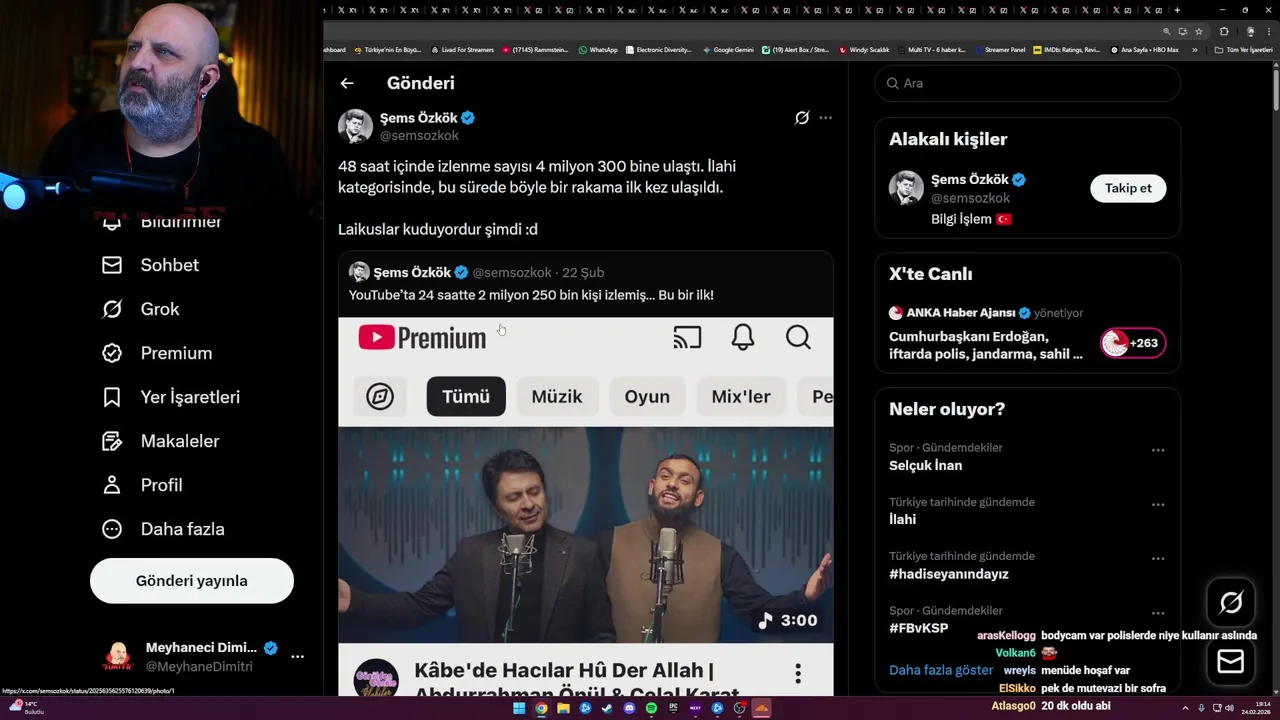Select the Müzik chip in YouTube screenshot
The image size is (1280, 720).
557,397
